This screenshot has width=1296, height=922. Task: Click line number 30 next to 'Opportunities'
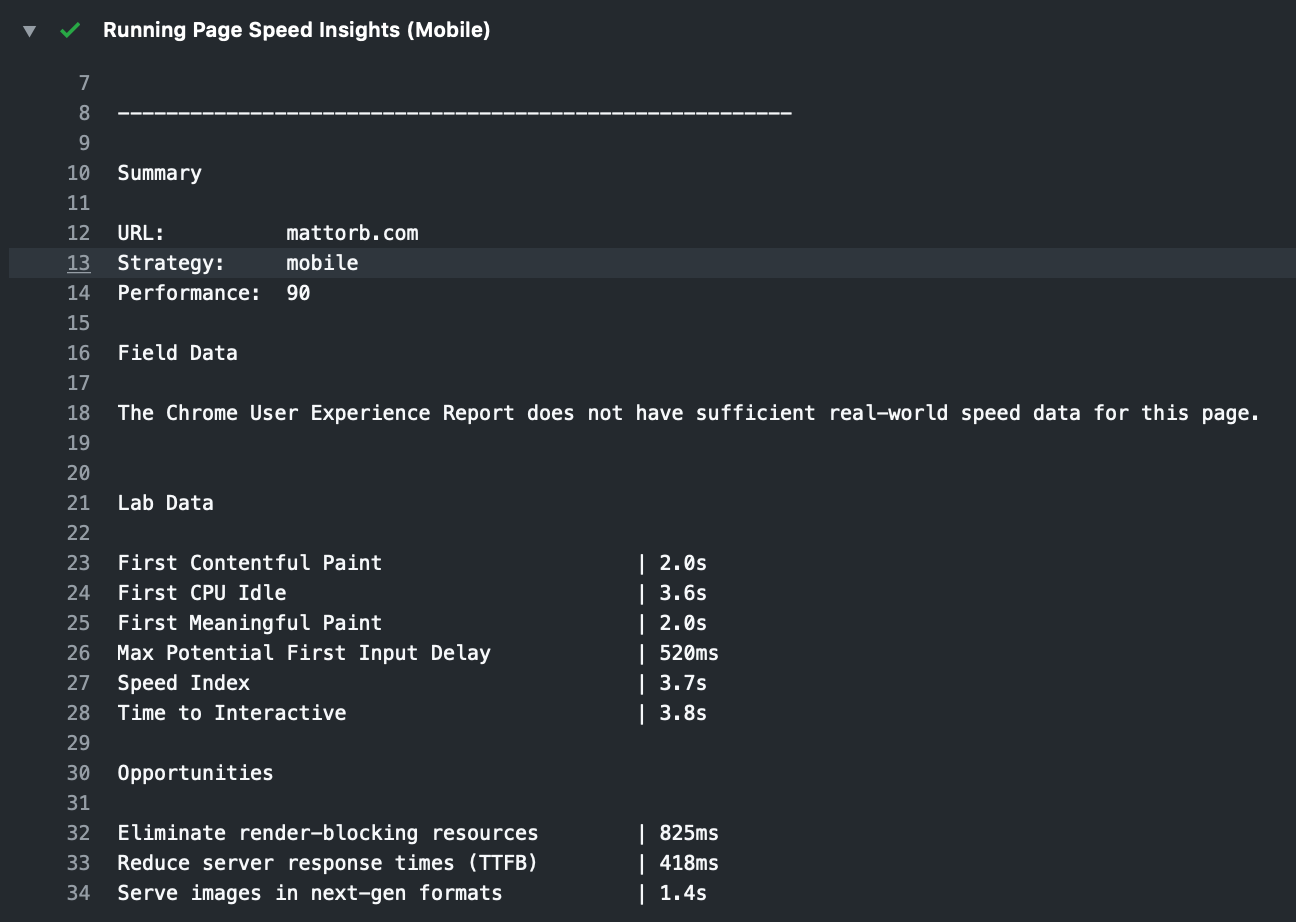click(x=78, y=772)
